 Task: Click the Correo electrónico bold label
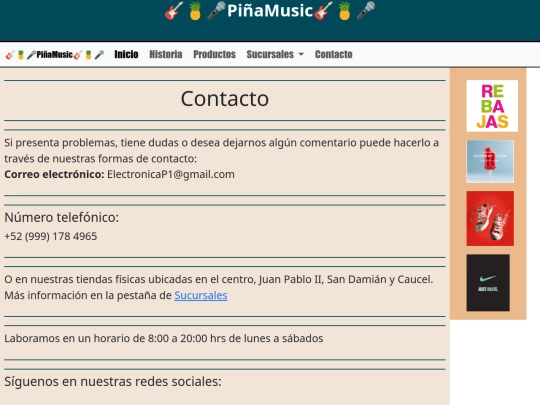pos(54,174)
